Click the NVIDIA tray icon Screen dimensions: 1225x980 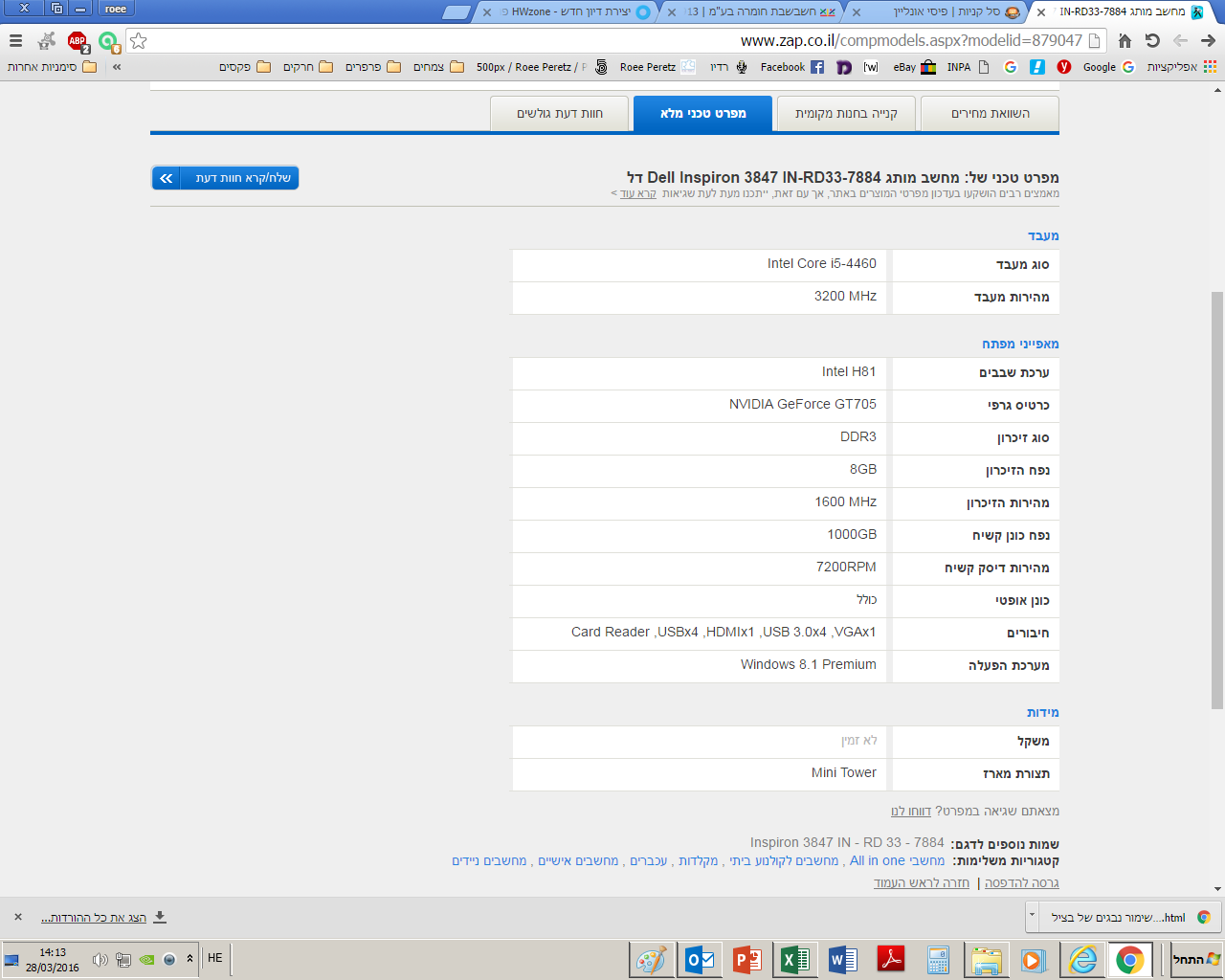146,959
